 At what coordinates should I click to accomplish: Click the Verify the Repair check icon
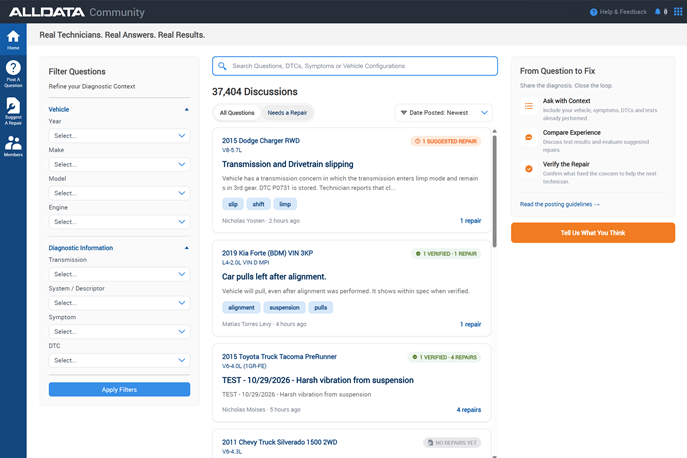tap(529, 169)
